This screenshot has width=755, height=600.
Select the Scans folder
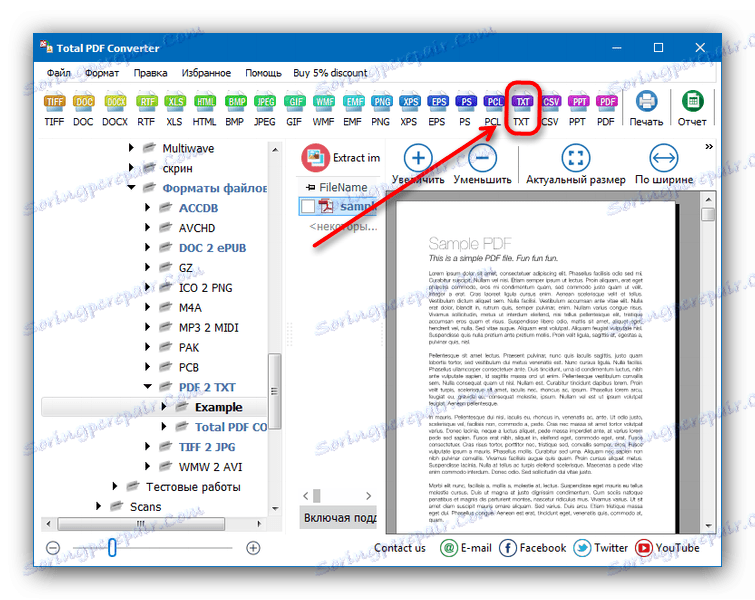click(145, 506)
